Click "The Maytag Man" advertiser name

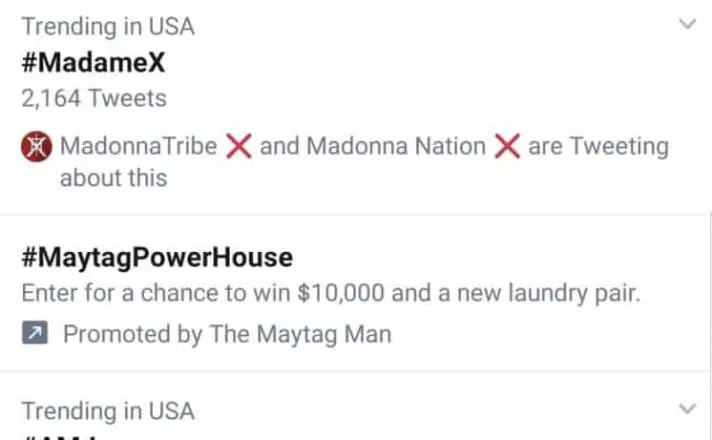point(300,334)
